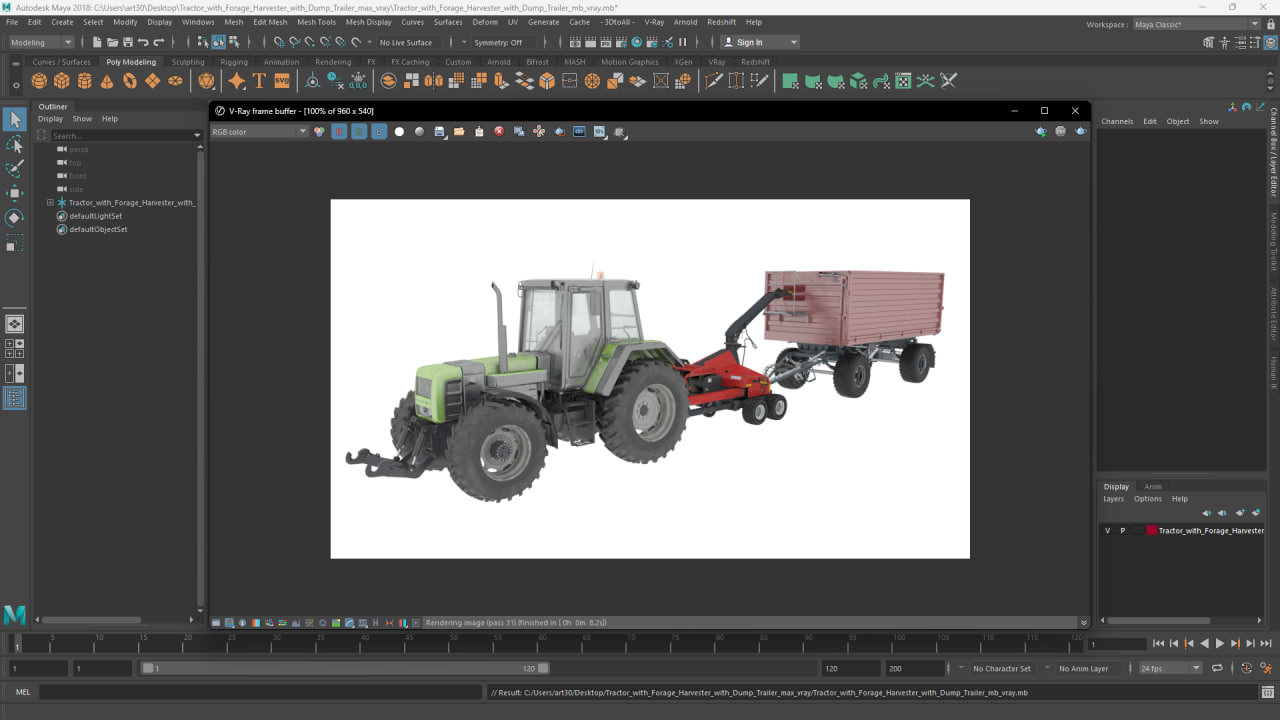This screenshot has width=1280, height=720.
Task: Start last render teapot icon
Action: coord(1081,132)
